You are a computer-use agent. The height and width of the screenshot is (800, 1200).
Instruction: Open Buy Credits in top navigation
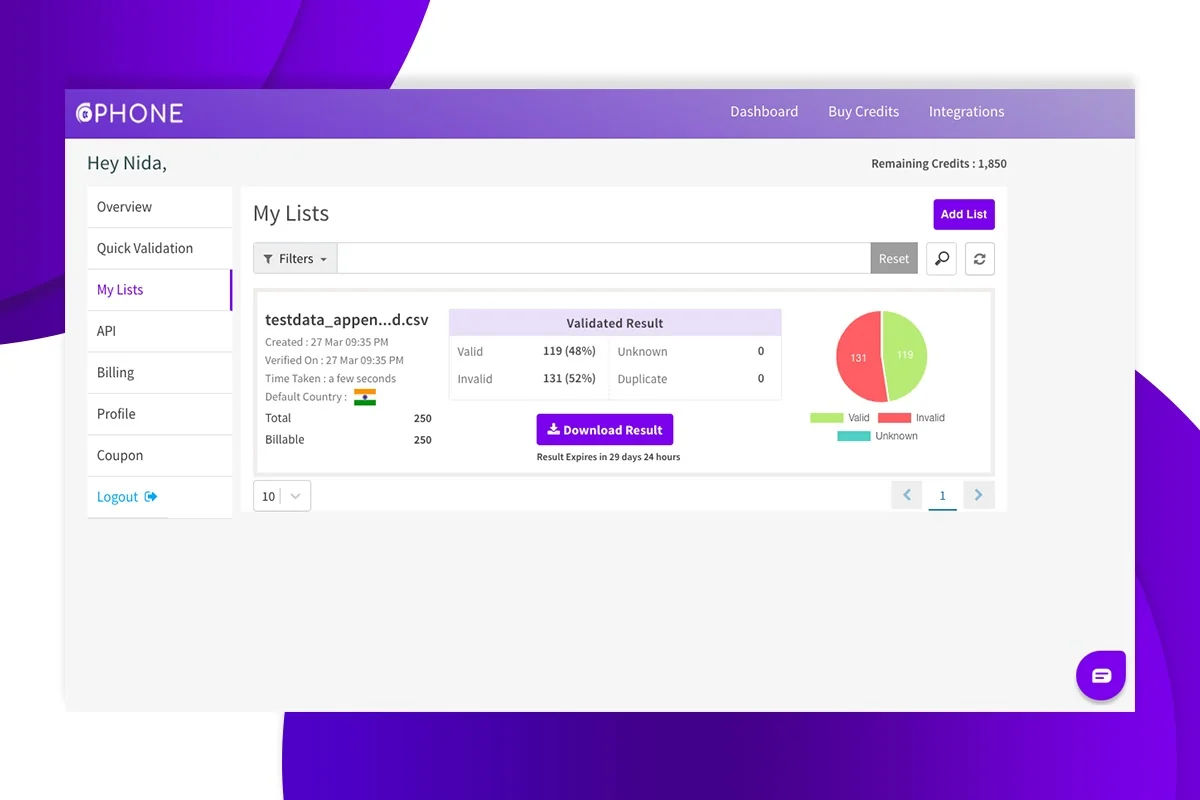point(863,112)
